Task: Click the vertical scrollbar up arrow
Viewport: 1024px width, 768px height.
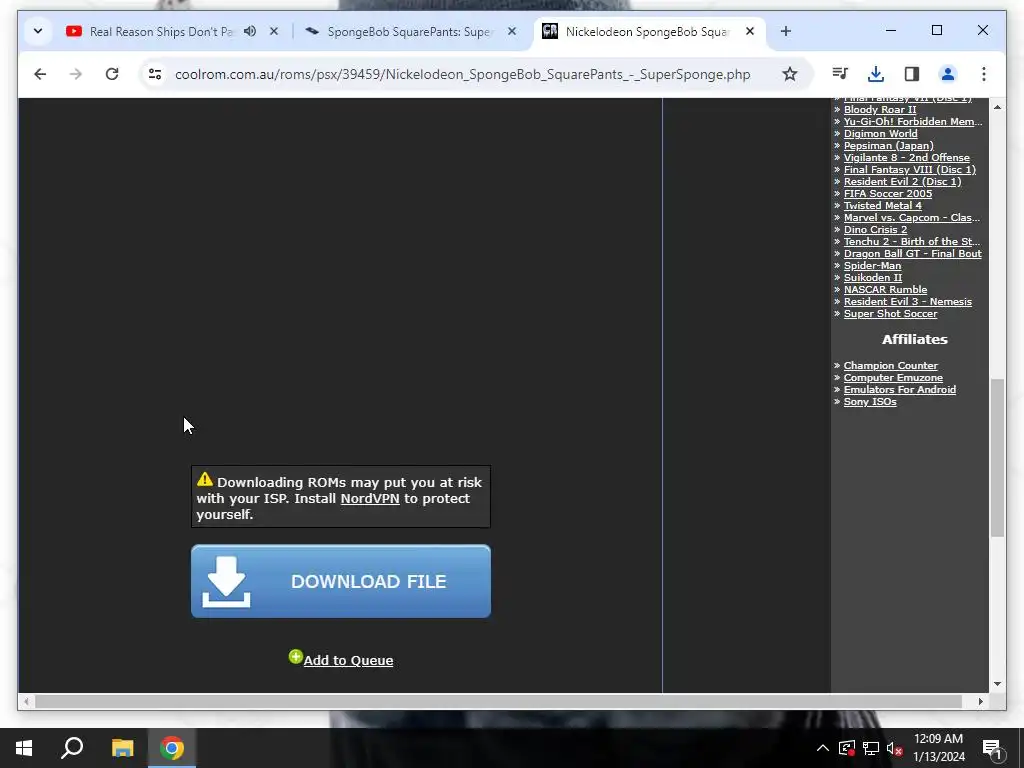Action: tap(997, 106)
